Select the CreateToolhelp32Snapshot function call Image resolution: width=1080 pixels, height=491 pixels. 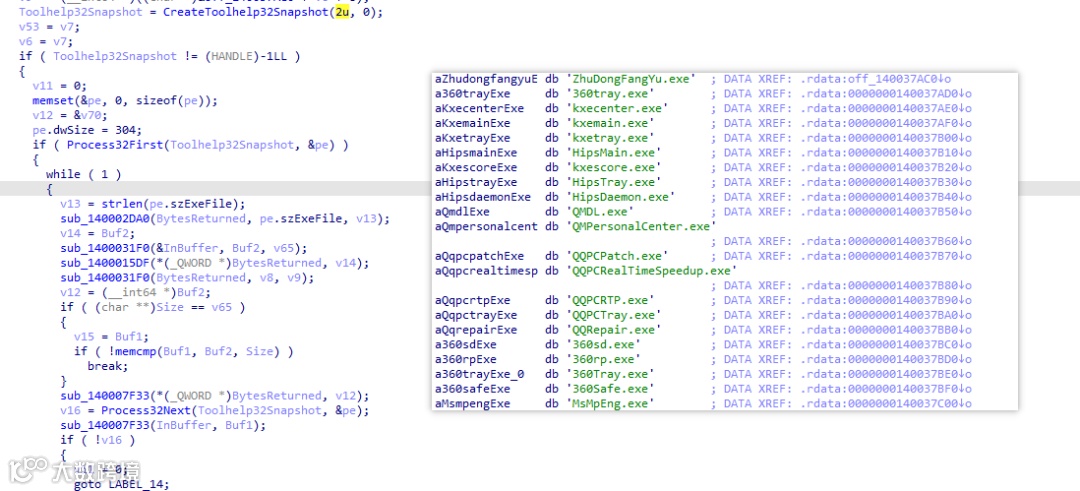[247, 12]
